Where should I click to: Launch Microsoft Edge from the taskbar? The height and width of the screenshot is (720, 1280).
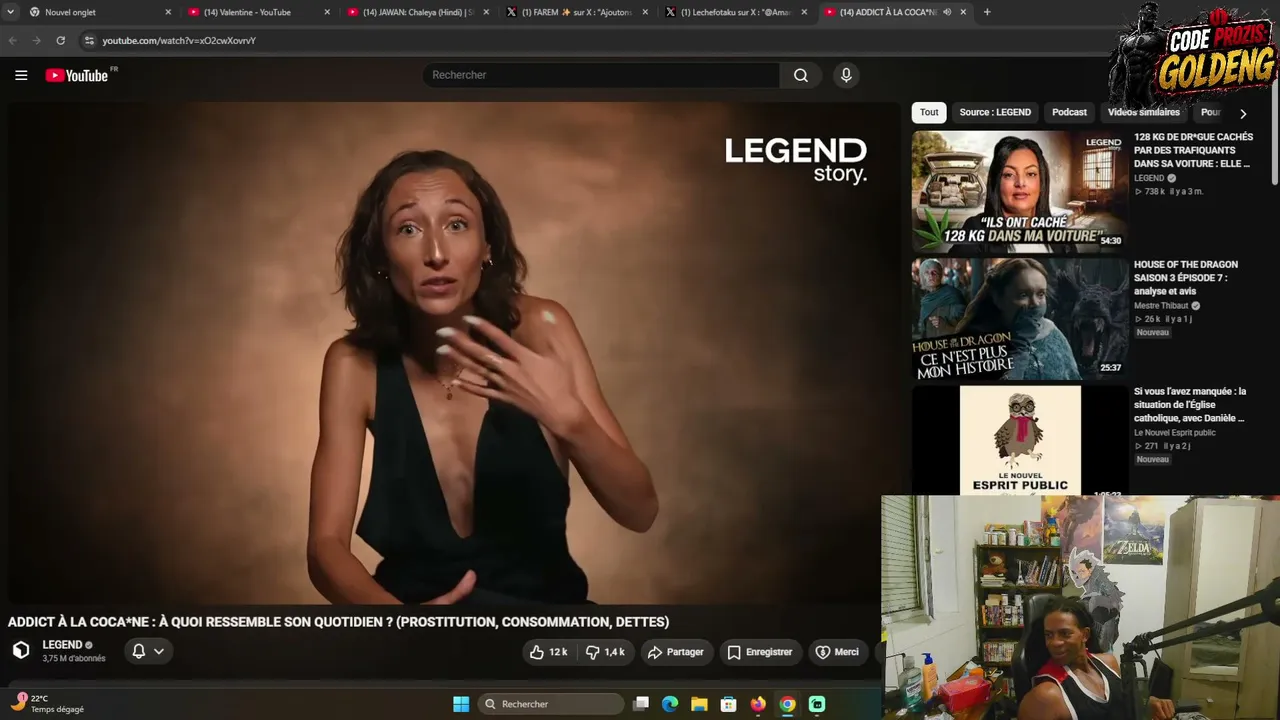670,704
